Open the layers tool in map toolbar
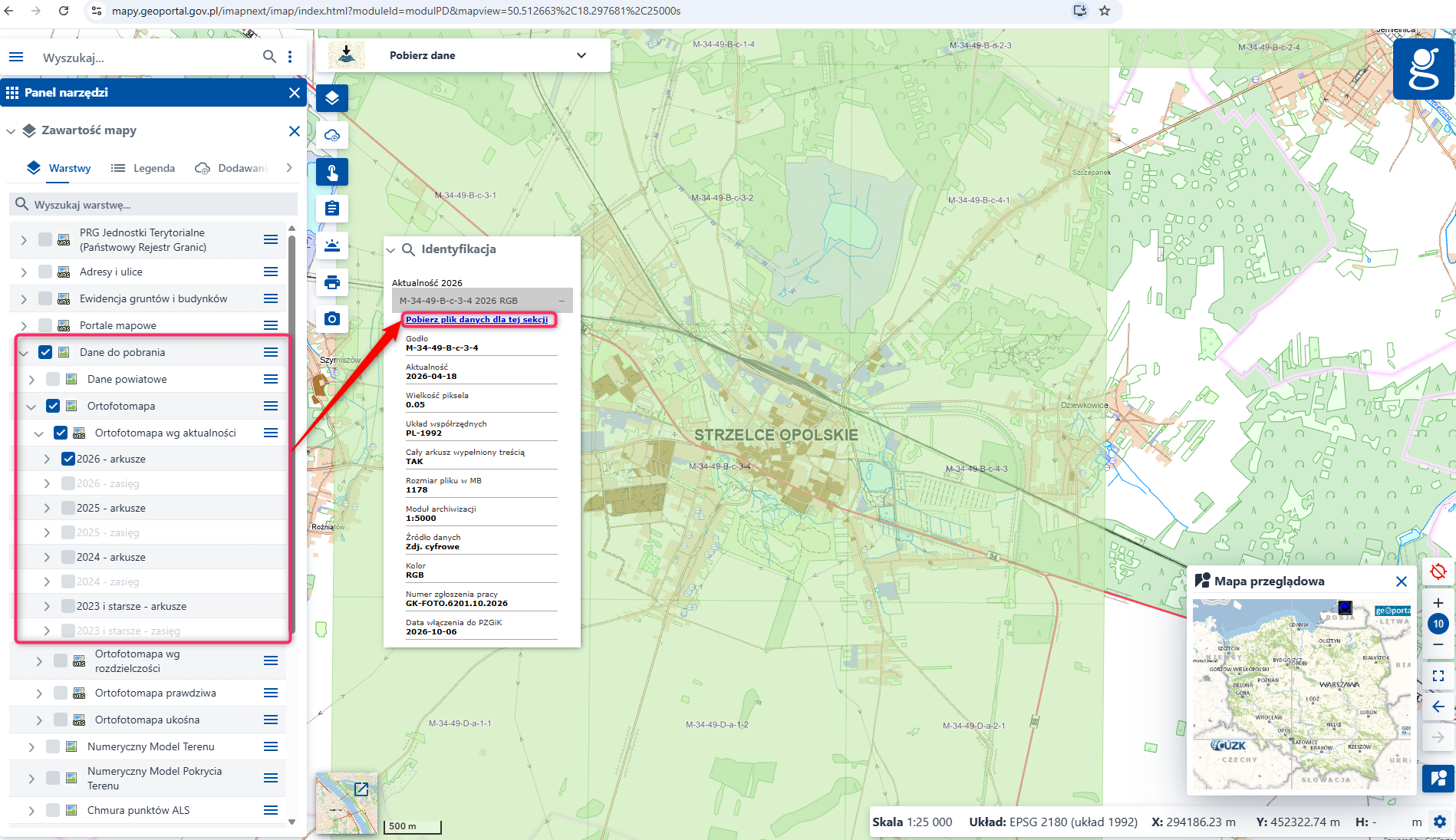 (332, 98)
